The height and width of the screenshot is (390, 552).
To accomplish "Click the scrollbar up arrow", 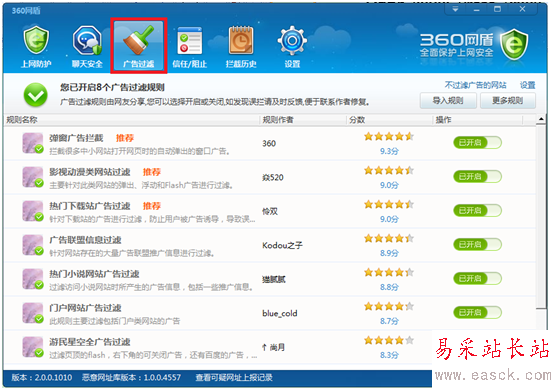I will point(541,120).
